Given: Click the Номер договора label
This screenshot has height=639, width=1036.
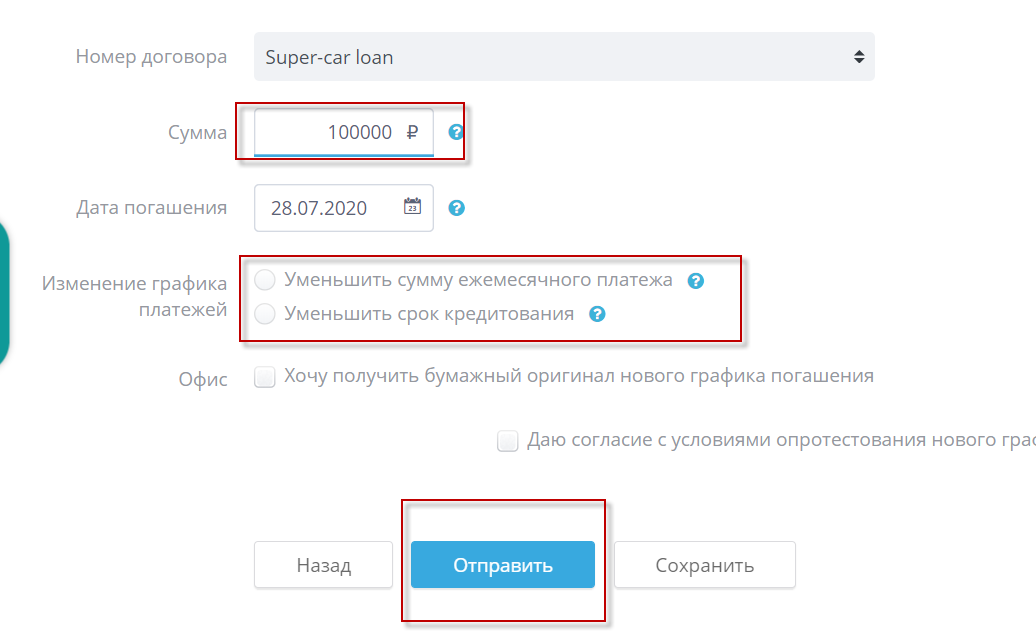Looking at the screenshot, I should tap(151, 57).
